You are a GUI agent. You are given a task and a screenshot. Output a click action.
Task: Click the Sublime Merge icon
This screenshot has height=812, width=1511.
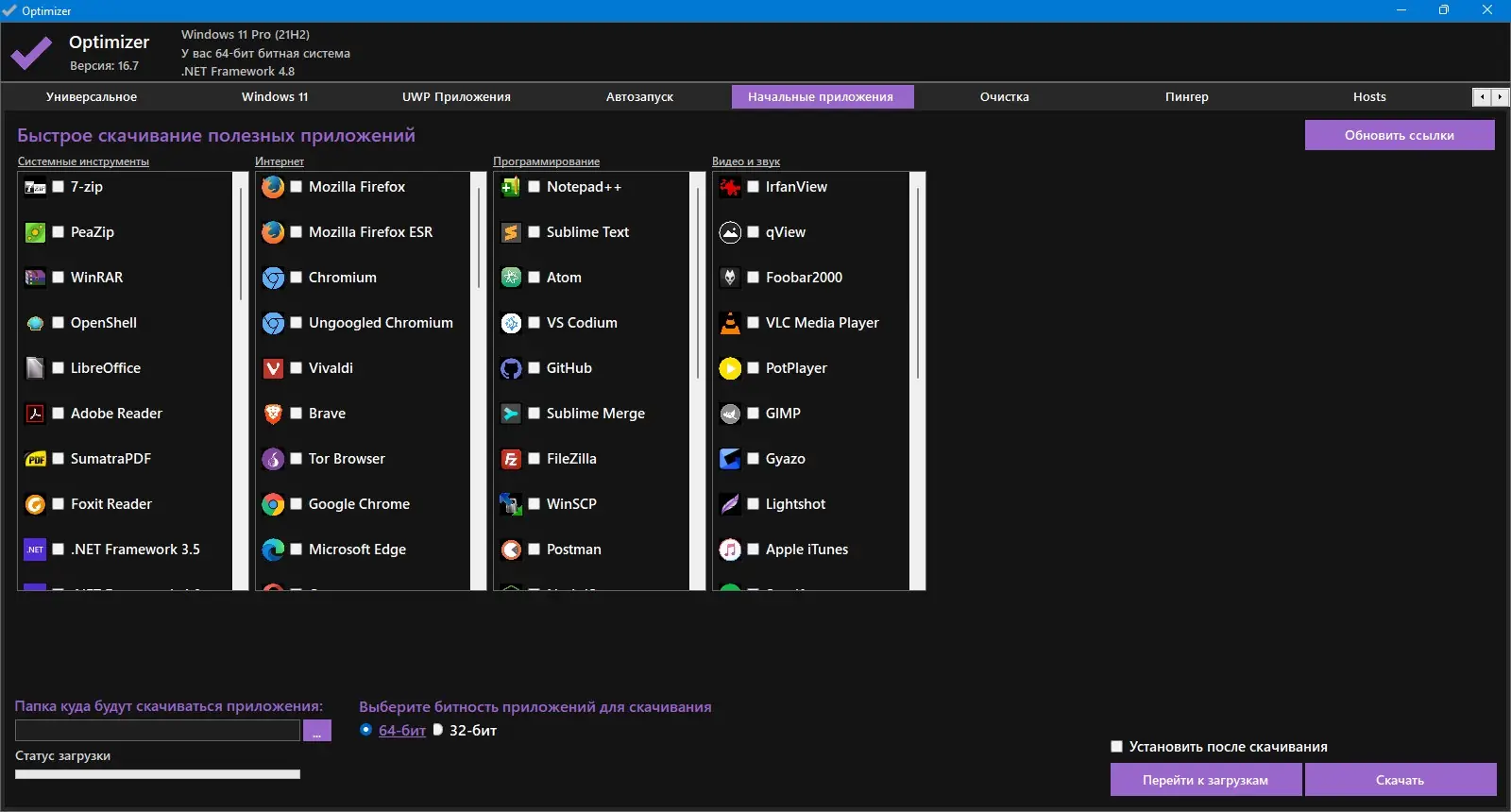click(x=511, y=414)
